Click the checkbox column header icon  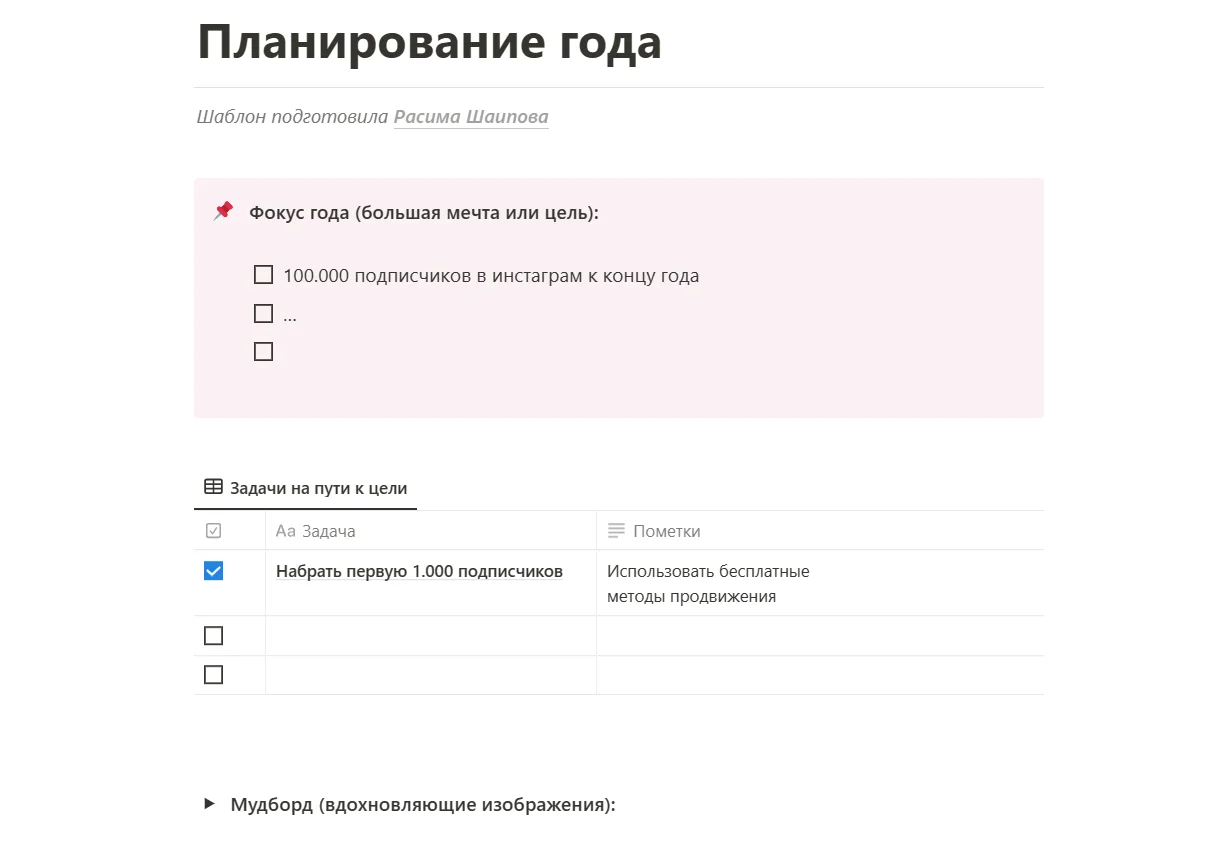pyautogui.click(x=213, y=531)
